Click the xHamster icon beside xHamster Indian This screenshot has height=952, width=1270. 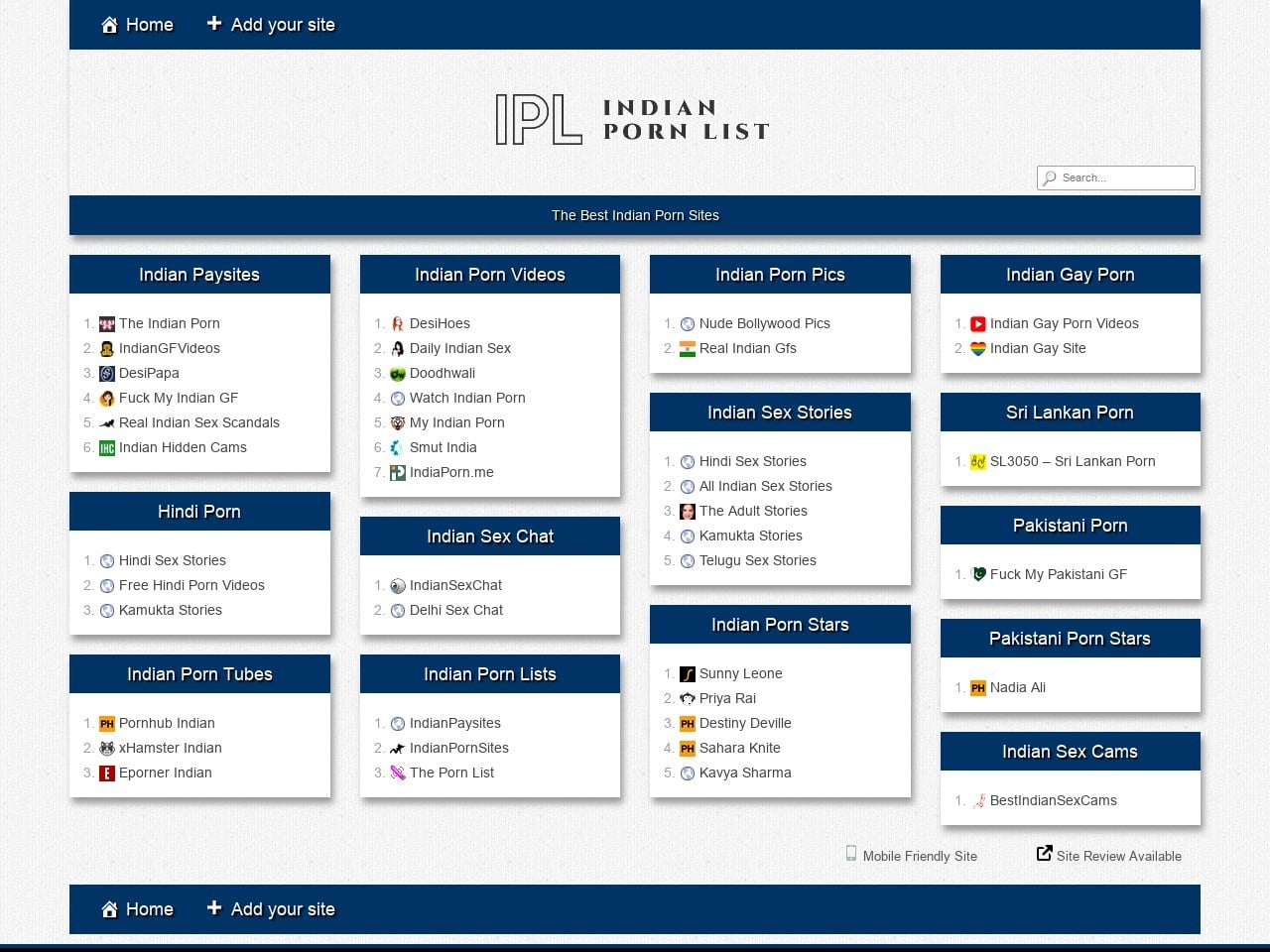107,749
